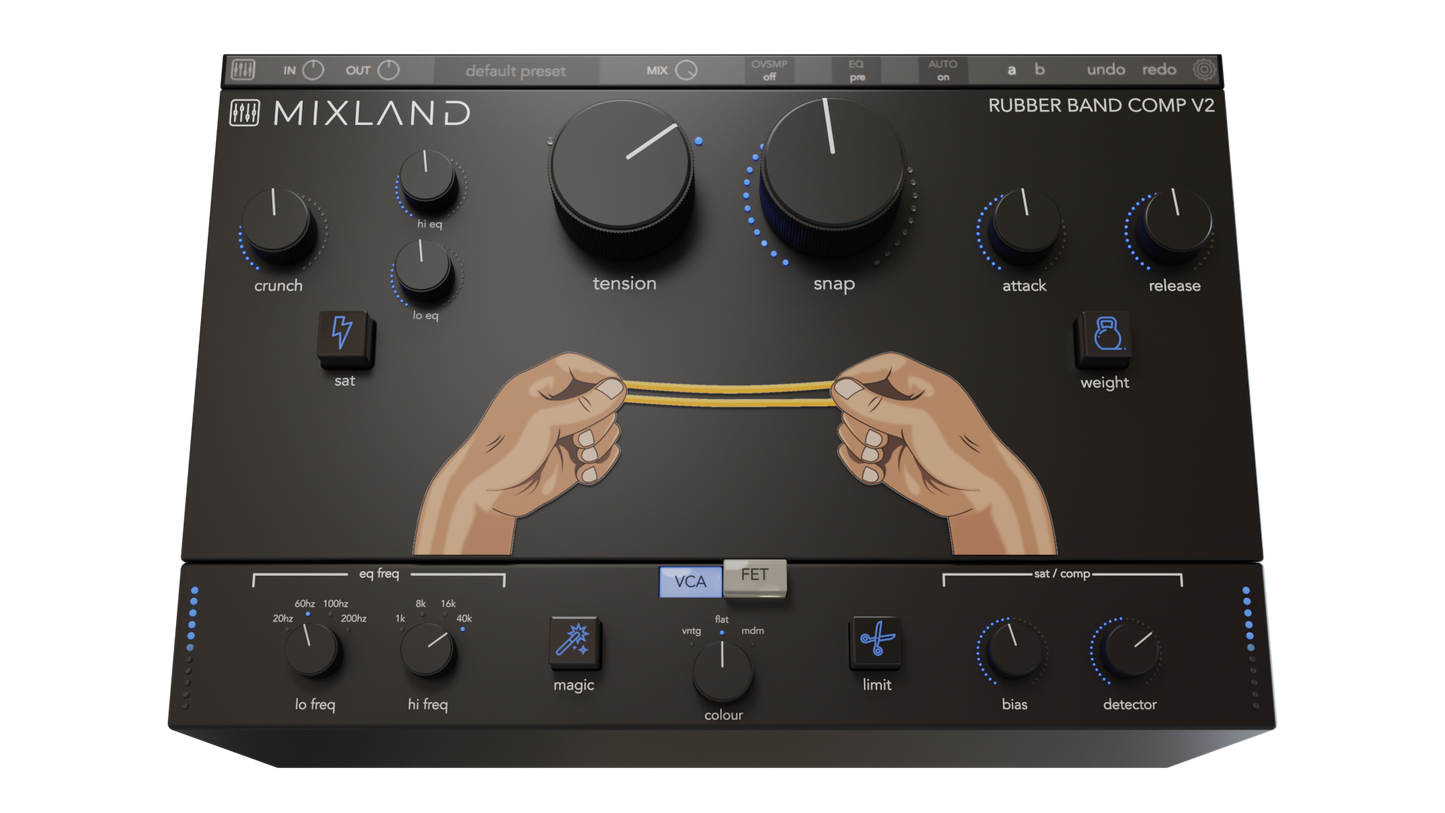Click the colour selector knob

[722, 672]
